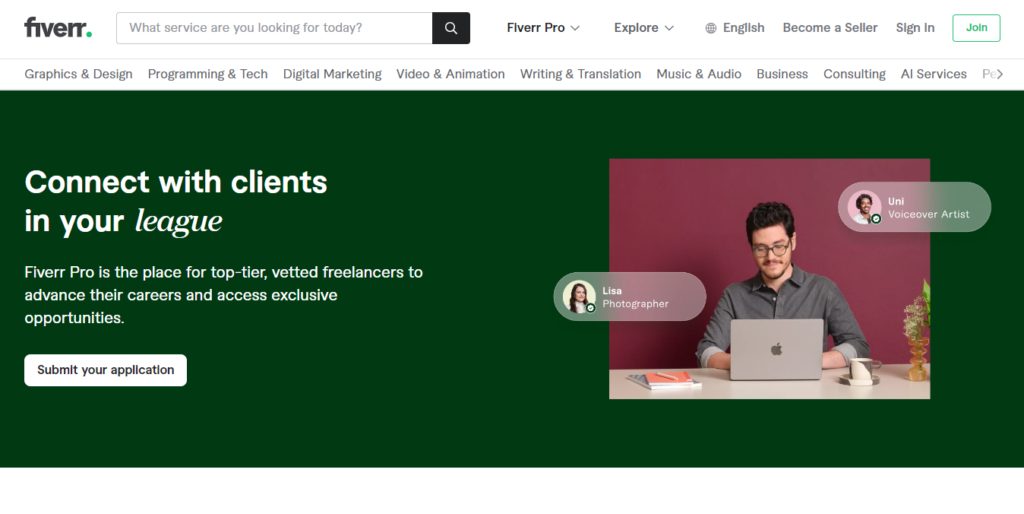Open the English language selector

coord(735,28)
